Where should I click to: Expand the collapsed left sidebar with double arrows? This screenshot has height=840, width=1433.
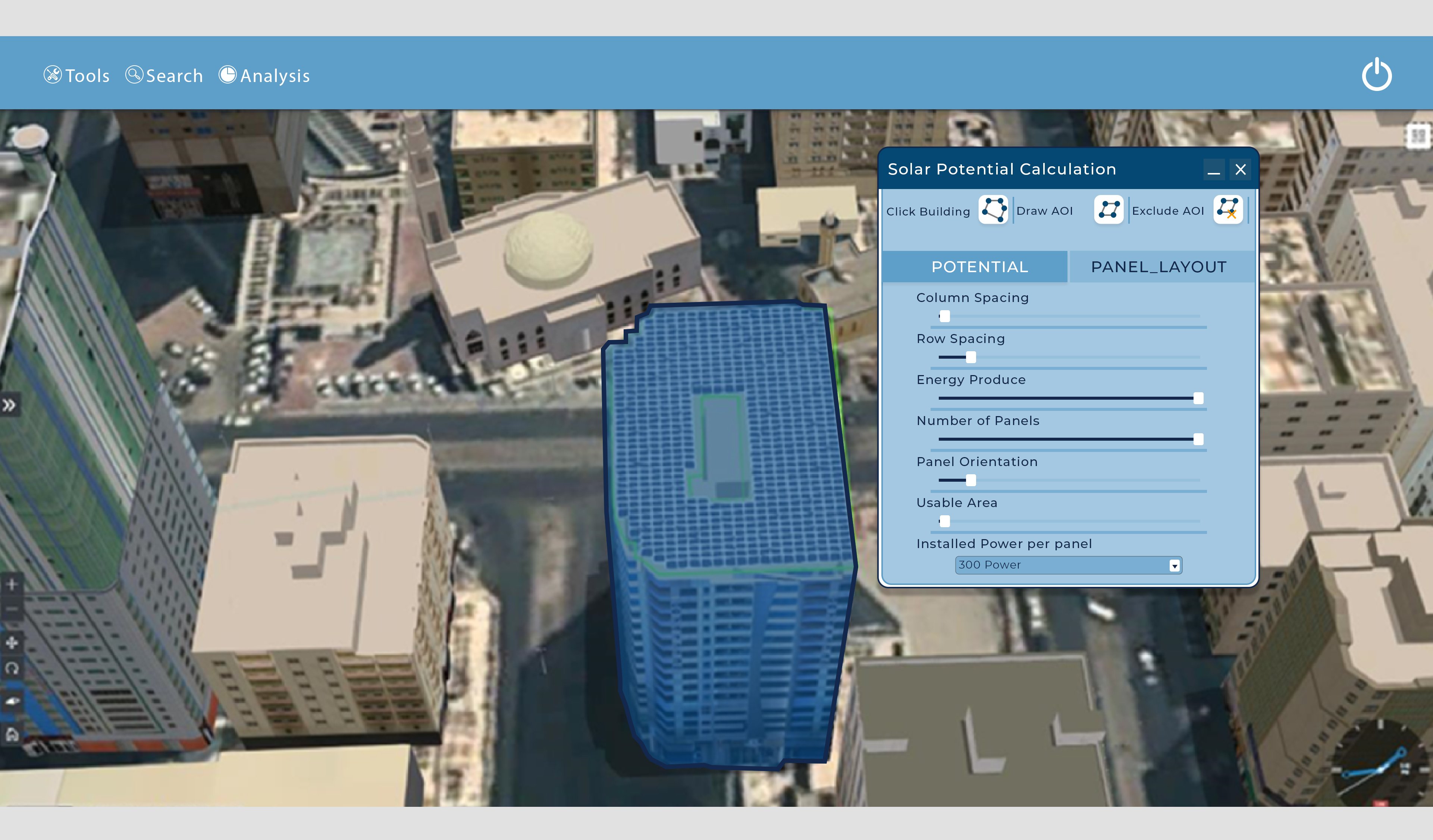9,405
